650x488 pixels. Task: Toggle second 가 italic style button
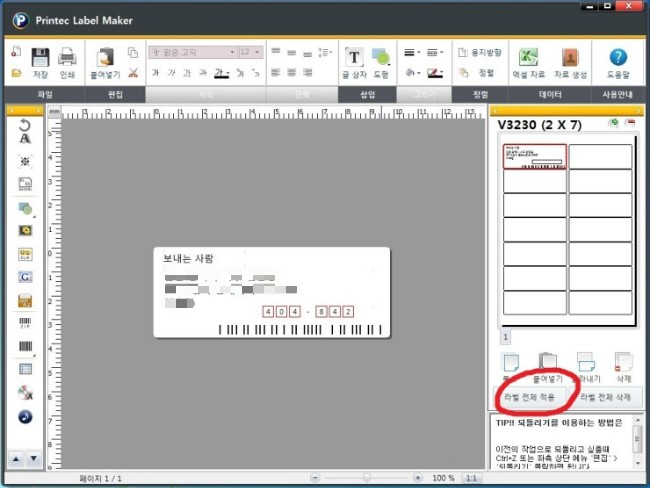171,73
